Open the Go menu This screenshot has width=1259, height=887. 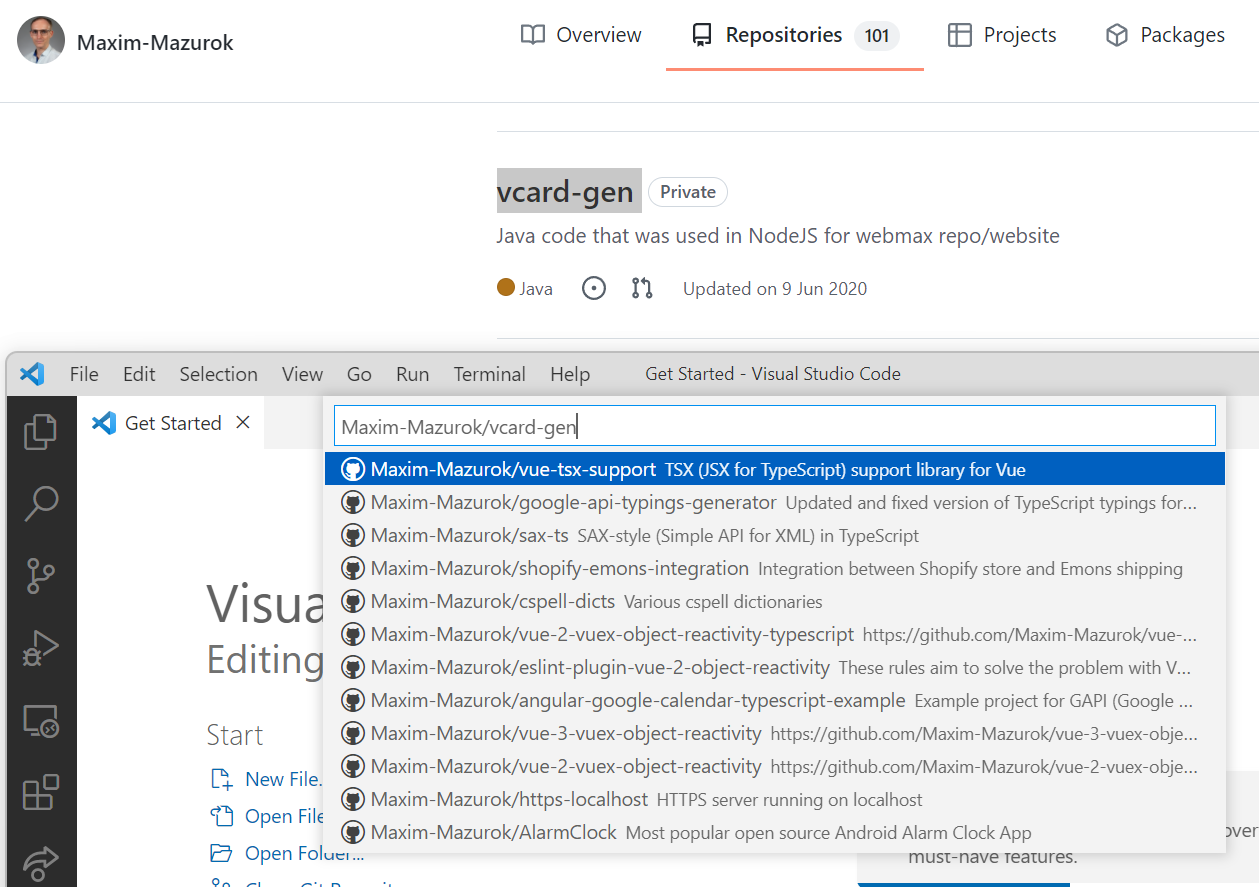point(359,374)
